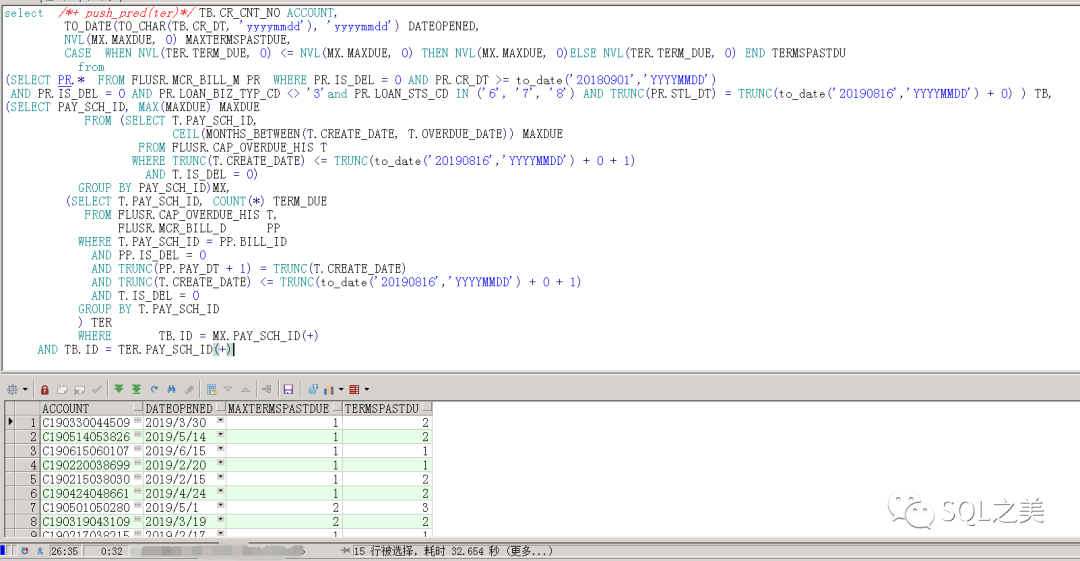This screenshot has height=561, width=1080.
Task: Click the MAXTERMSPASTDUE column header
Action: click(x=284, y=408)
